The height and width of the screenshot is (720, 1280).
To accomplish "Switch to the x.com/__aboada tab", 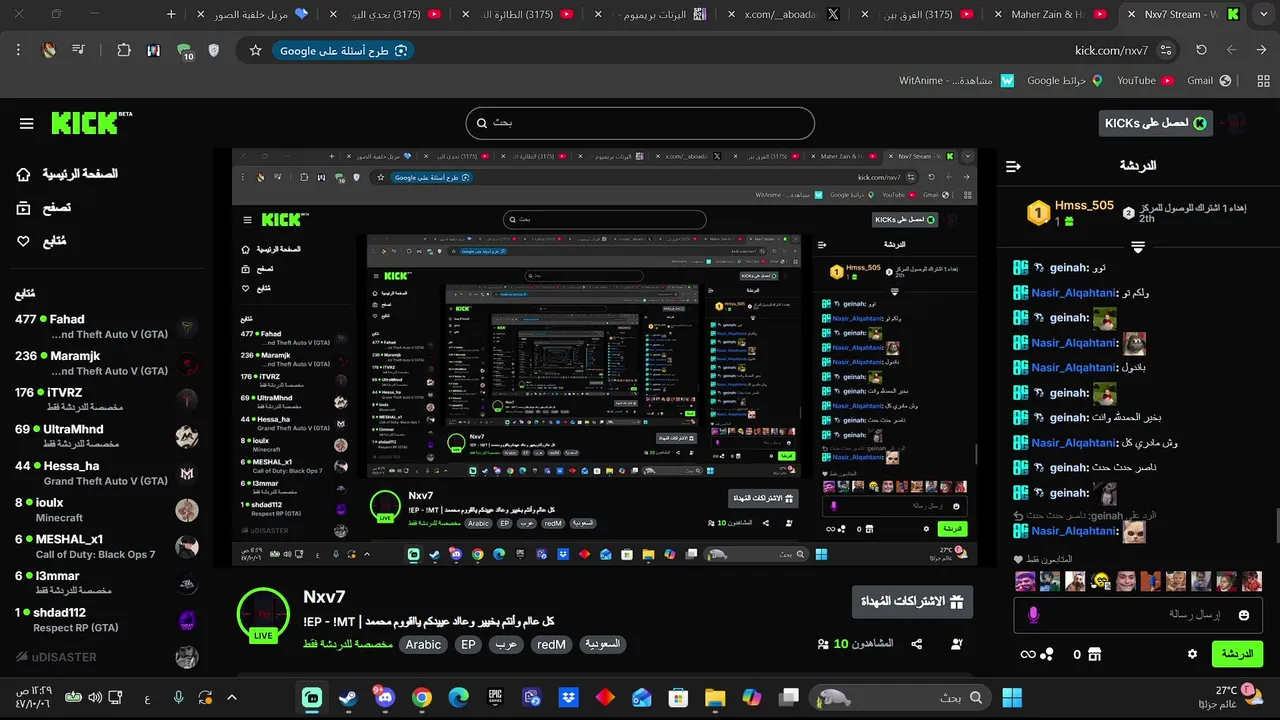I will click(x=785, y=14).
